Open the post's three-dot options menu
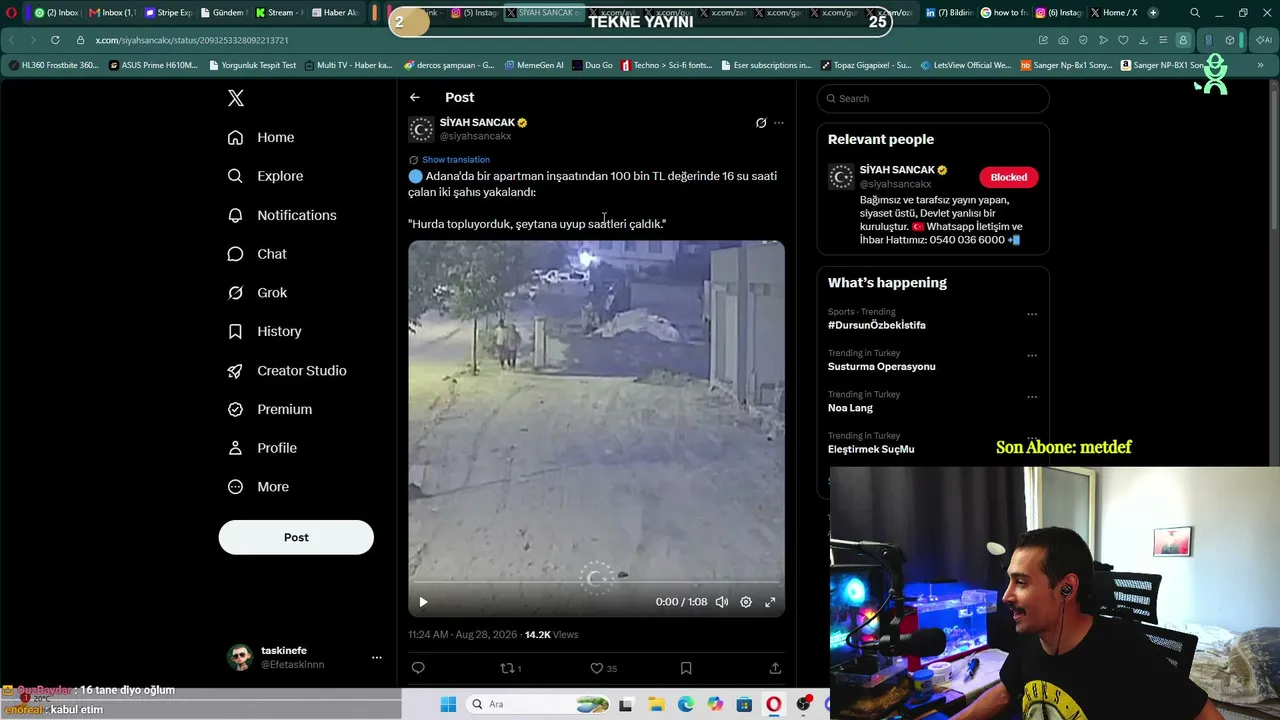Viewport: 1280px width, 720px height. pos(779,123)
